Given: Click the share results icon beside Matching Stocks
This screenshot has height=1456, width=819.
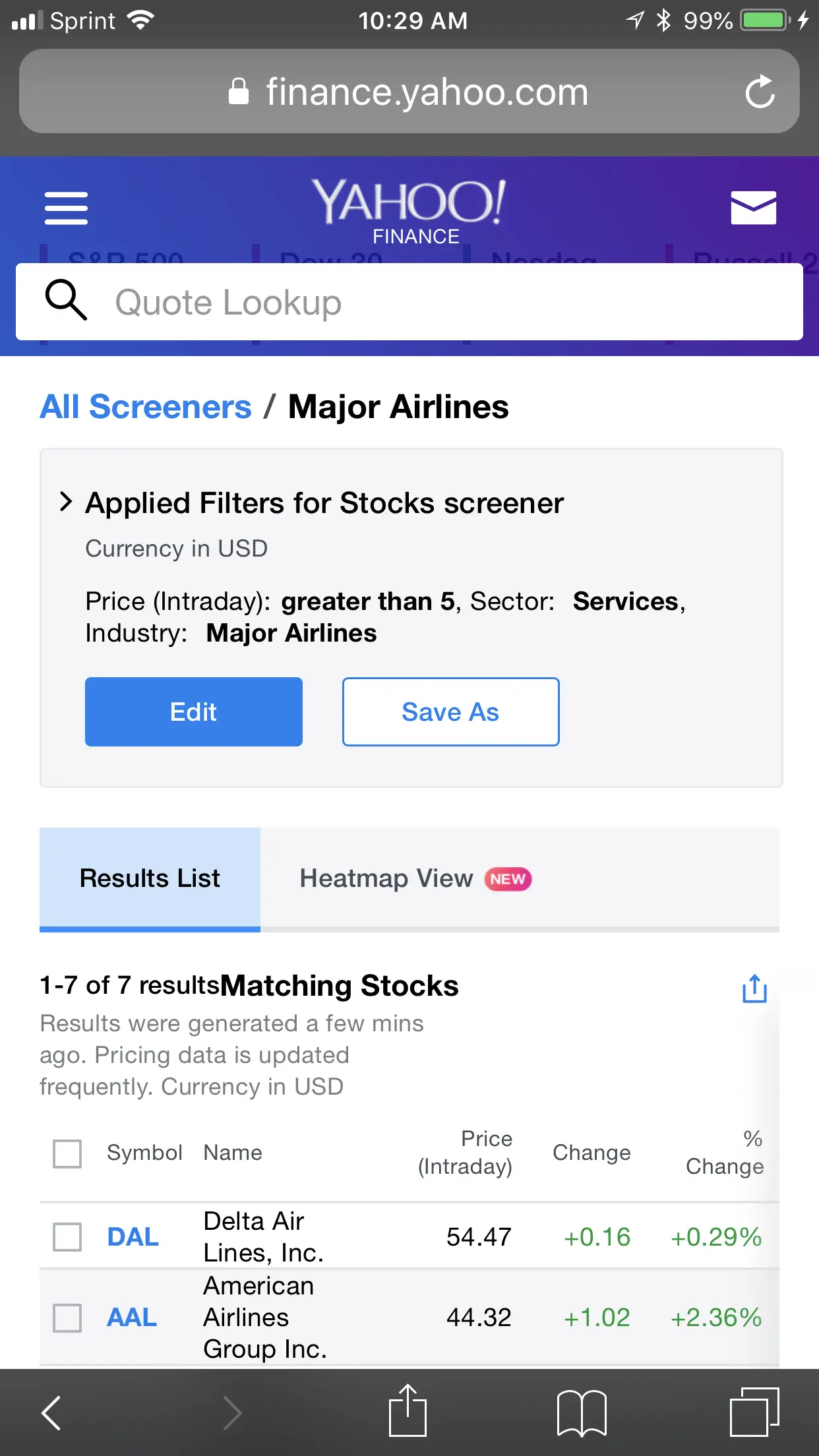Looking at the screenshot, I should point(754,988).
